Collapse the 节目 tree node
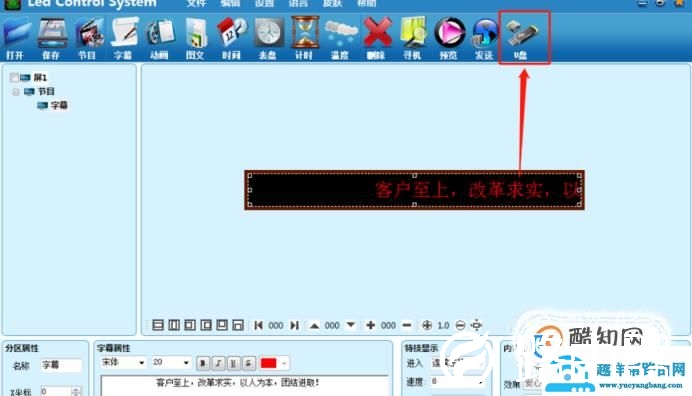Viewport: 692px width, 396px height. [16, 92]
